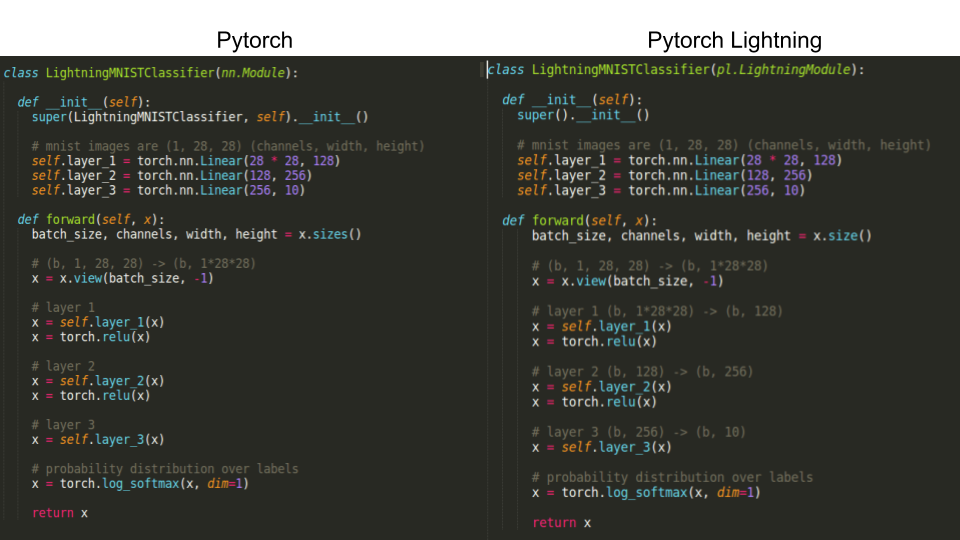The height and width of the screenshot is (540, 960).
Task: Click the "Pytorch Lightning" heading
Action: point(734,40)
